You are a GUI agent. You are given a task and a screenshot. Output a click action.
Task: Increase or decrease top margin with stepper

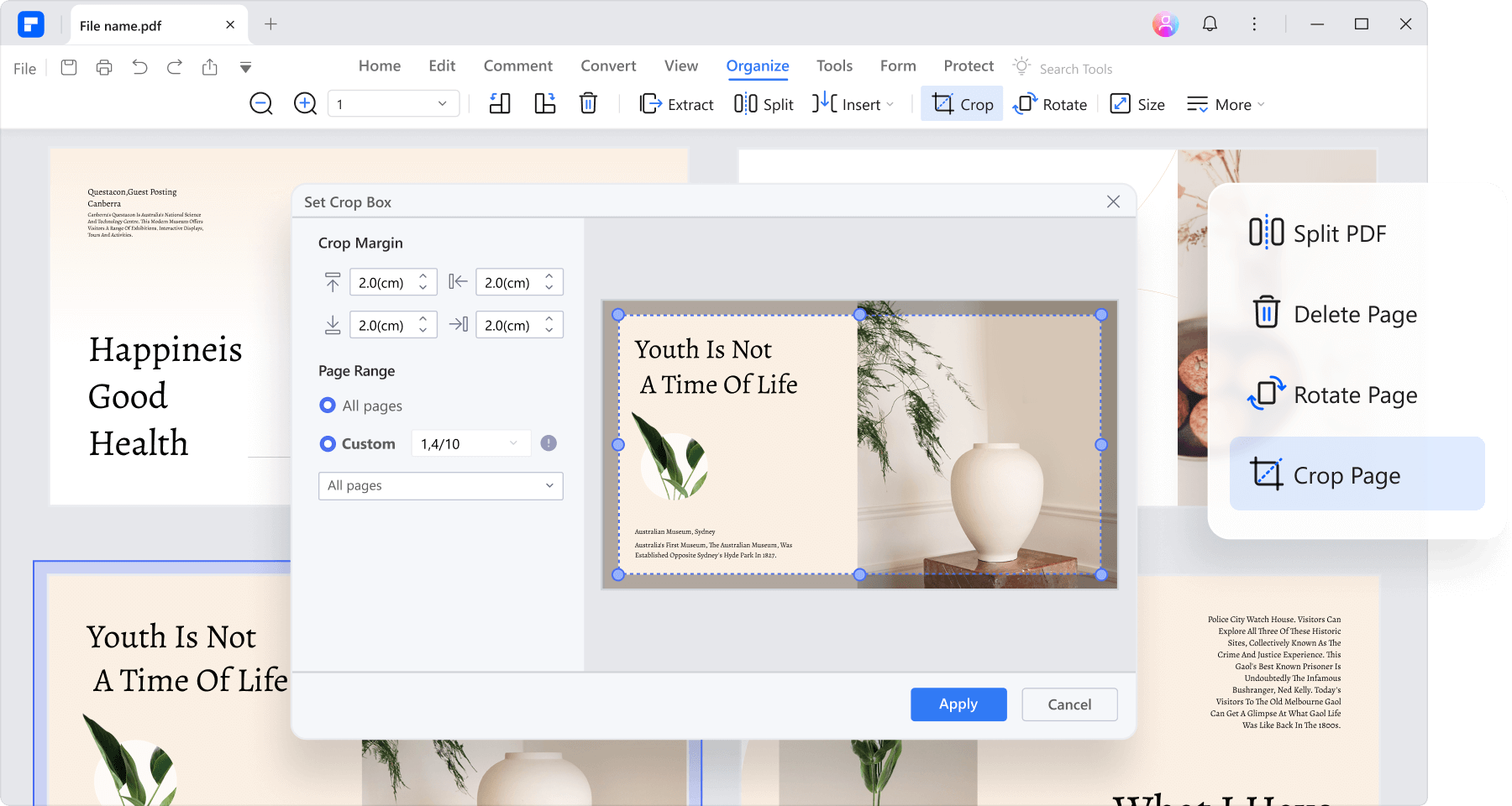pyautogui.click(x=423, y=282)
